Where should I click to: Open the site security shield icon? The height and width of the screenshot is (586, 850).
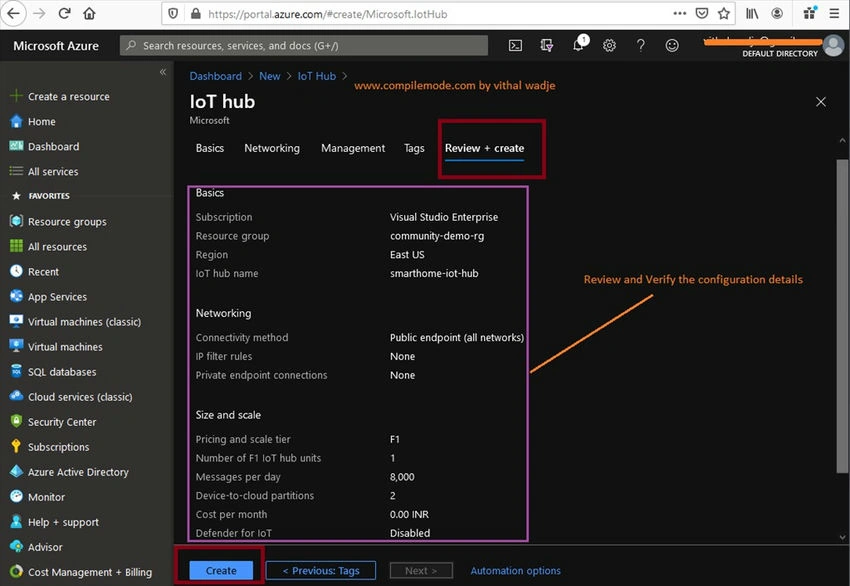[173, 14]
